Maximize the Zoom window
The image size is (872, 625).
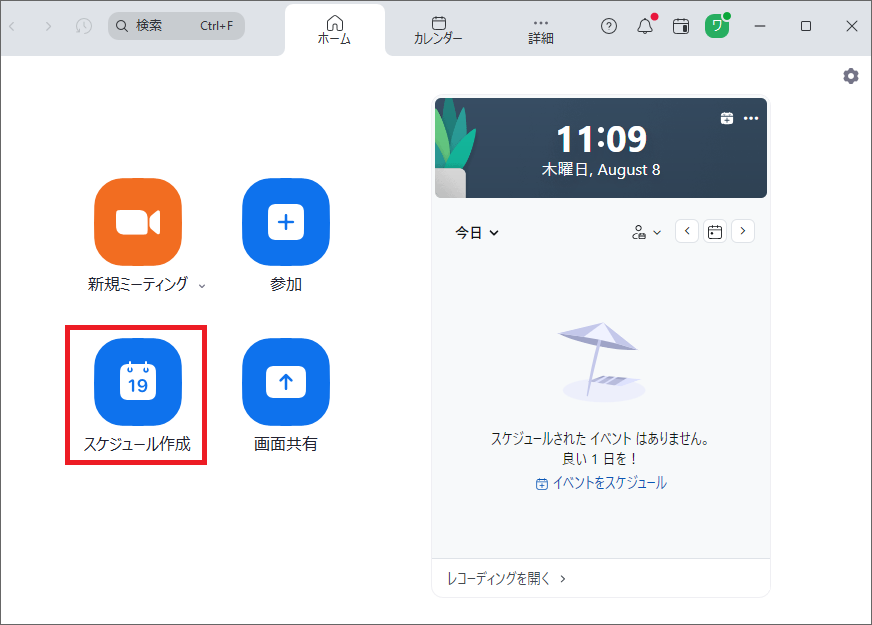pos(806,26)
